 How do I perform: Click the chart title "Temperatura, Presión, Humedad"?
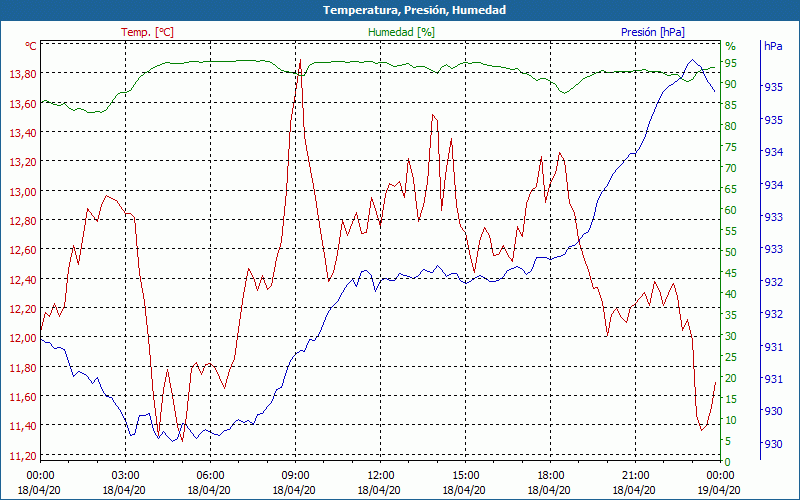coord(414,10)
